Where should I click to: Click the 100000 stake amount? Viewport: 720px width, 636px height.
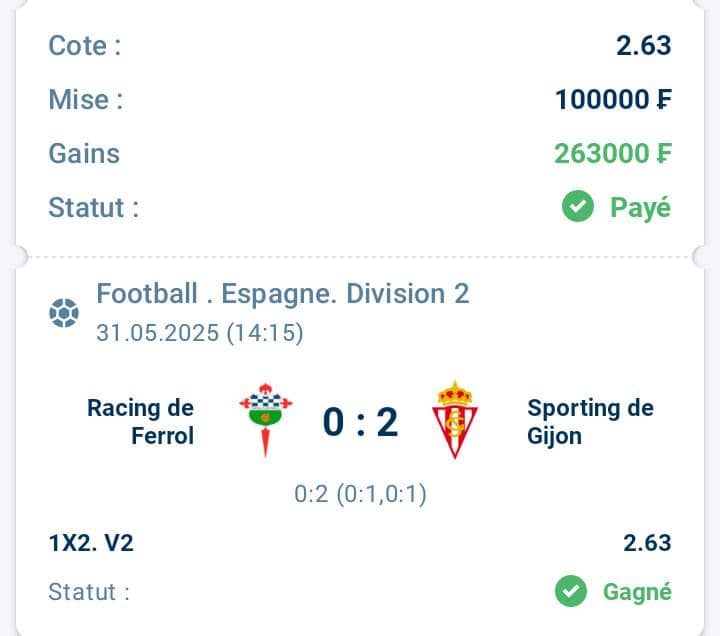point(613,99)
